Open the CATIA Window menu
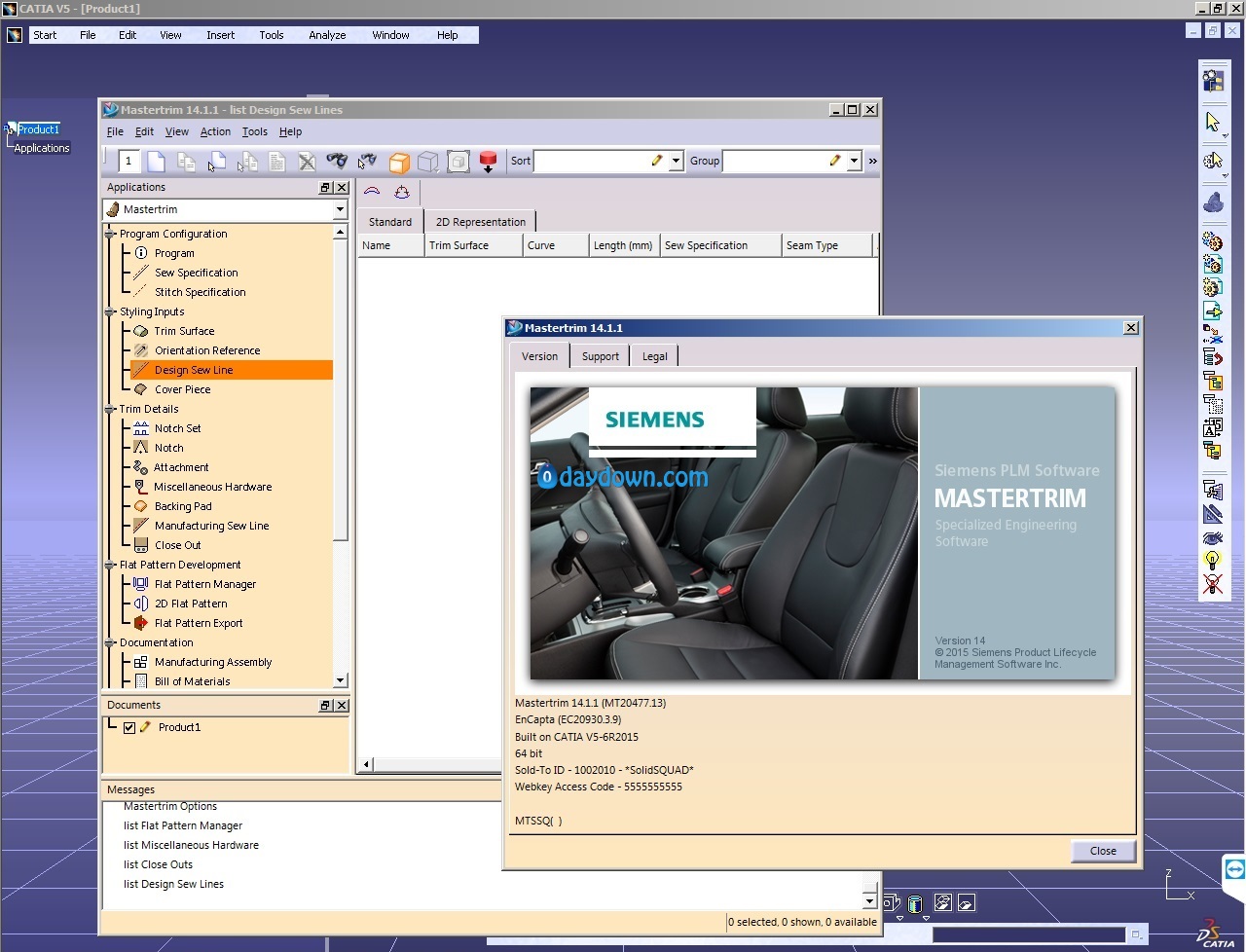The image size is (1246, 952). (390, 35)
